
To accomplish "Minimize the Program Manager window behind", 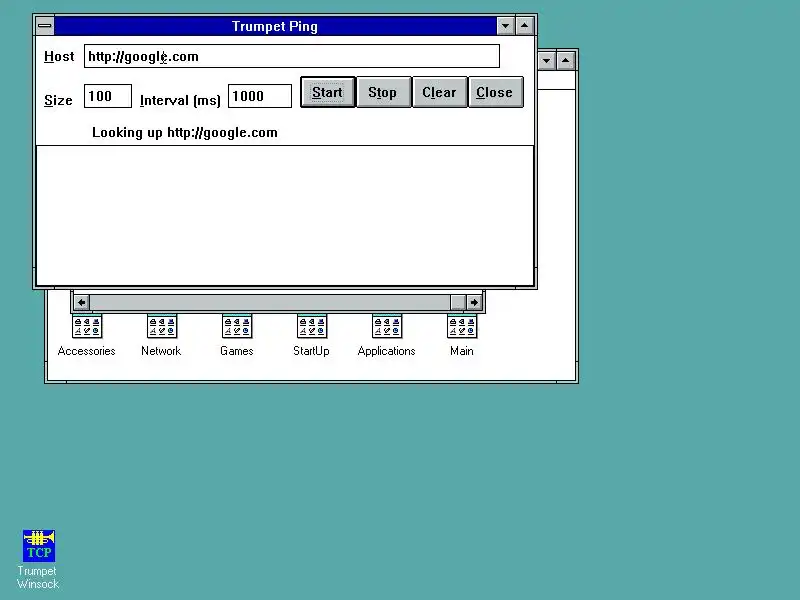I will pyautogui.click(x=546, y=61).
